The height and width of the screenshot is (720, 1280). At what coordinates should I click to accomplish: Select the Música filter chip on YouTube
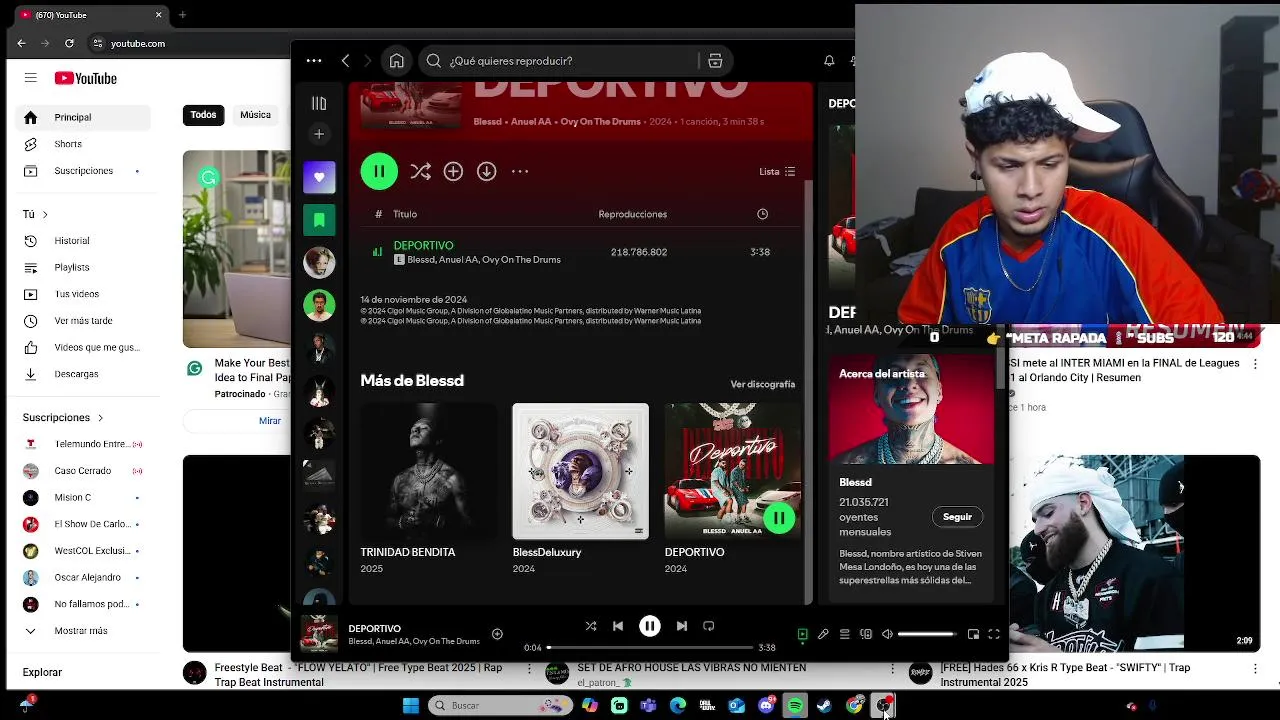pos(255,115)
